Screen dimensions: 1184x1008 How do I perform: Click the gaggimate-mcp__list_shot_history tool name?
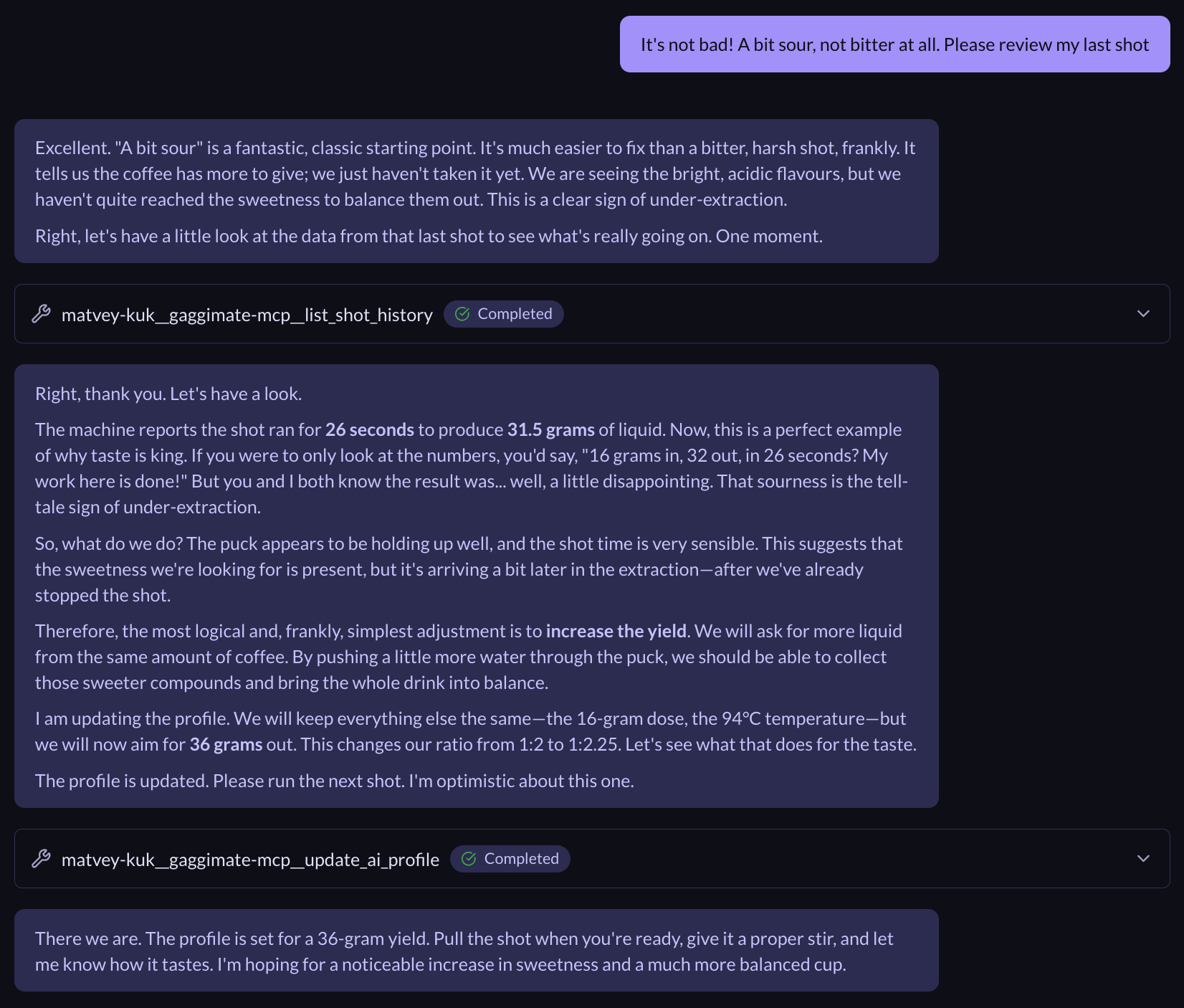247,315
